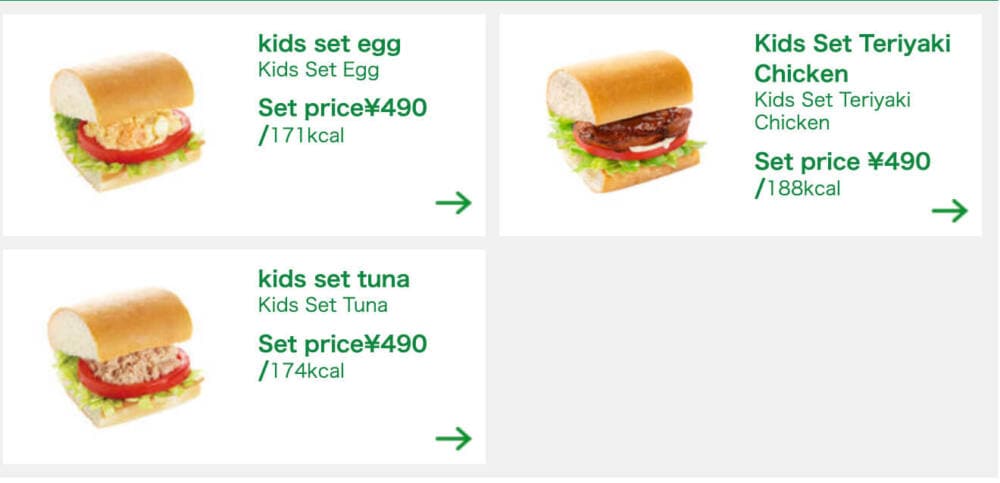1000x483 pixels.
Task: Click the arrow on Teriyaki Chicken card
Action: click(950, 211)
